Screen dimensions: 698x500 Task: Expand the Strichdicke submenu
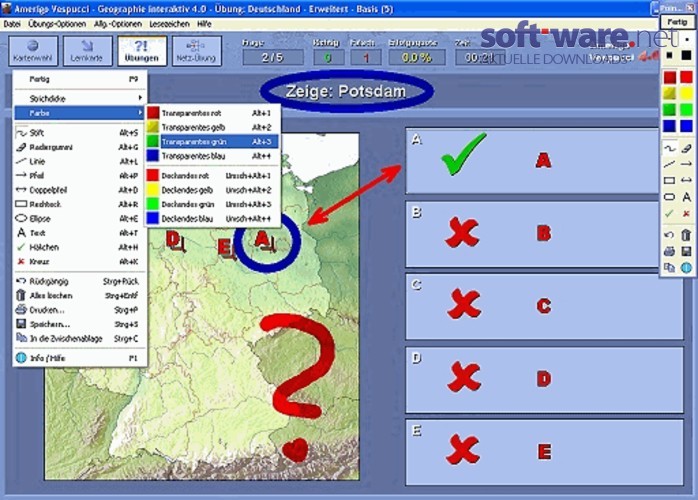click(x=80, y=98)
